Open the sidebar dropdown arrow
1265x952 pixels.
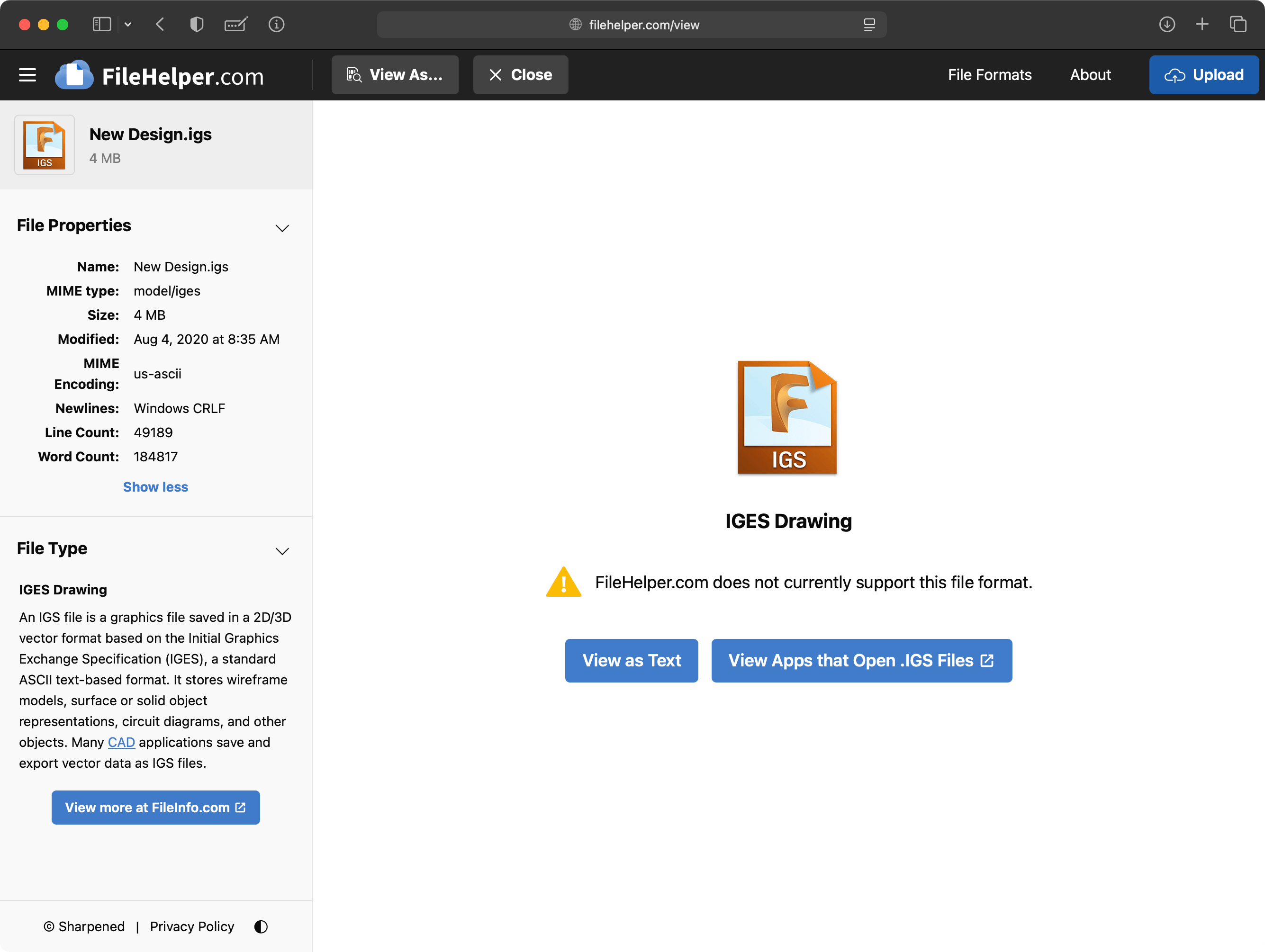(128, 25)
